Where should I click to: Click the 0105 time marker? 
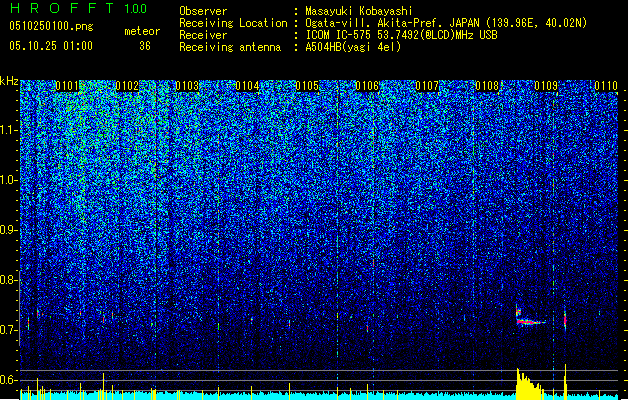(x=307, y=86)
